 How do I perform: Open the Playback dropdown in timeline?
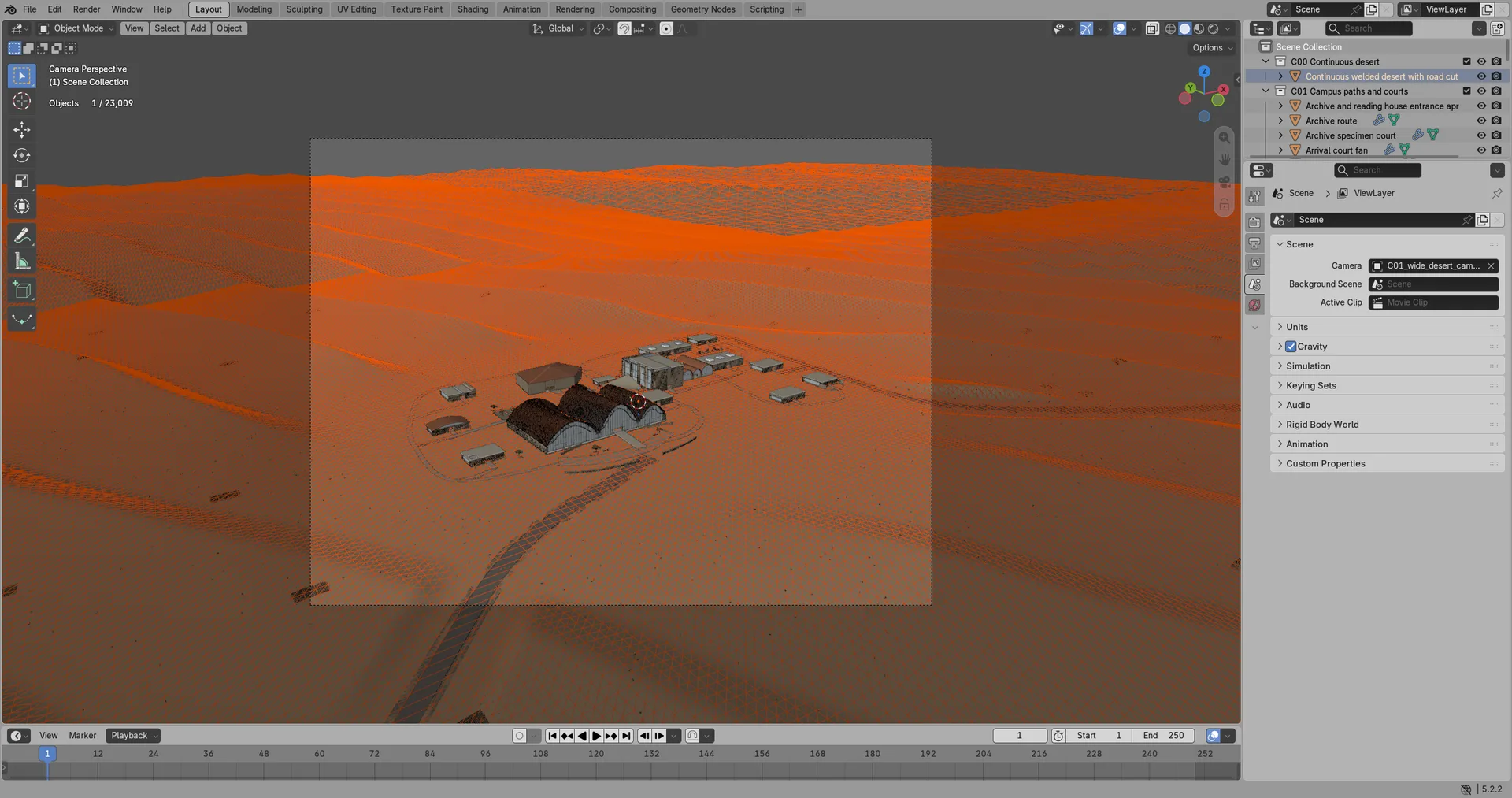point(133,736)
